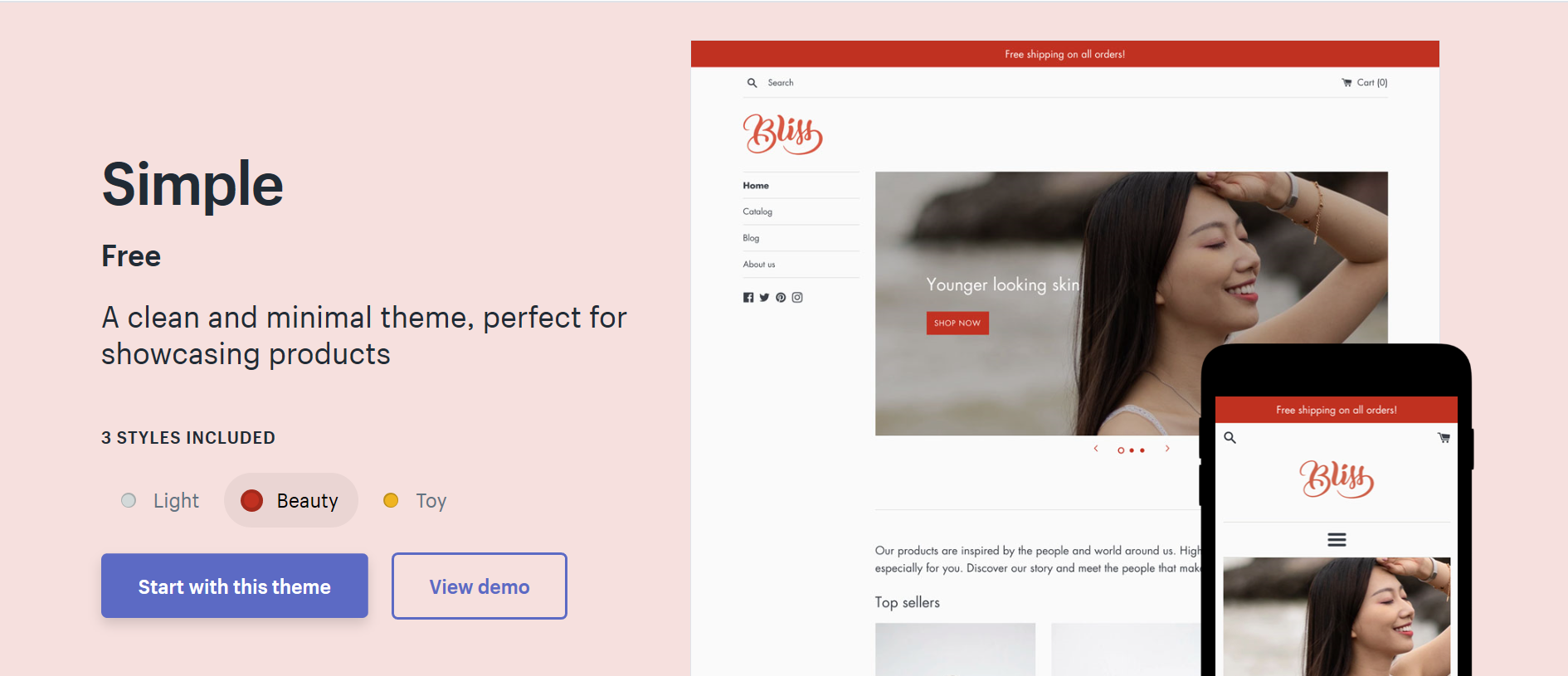The image size is (1568, 676).
Task: Advance slideshow with right chevron
Action: (x=1167, y=449)
